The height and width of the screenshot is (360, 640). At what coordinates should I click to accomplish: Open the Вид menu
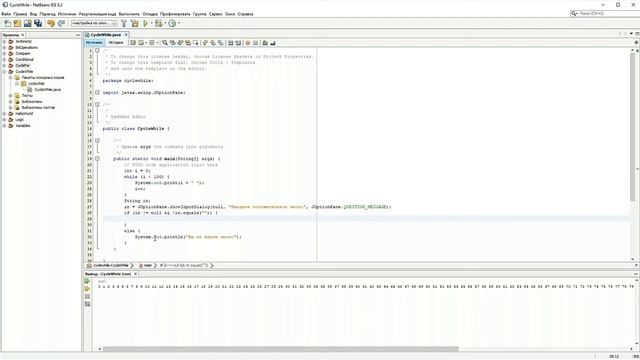[x=33, y=14]
